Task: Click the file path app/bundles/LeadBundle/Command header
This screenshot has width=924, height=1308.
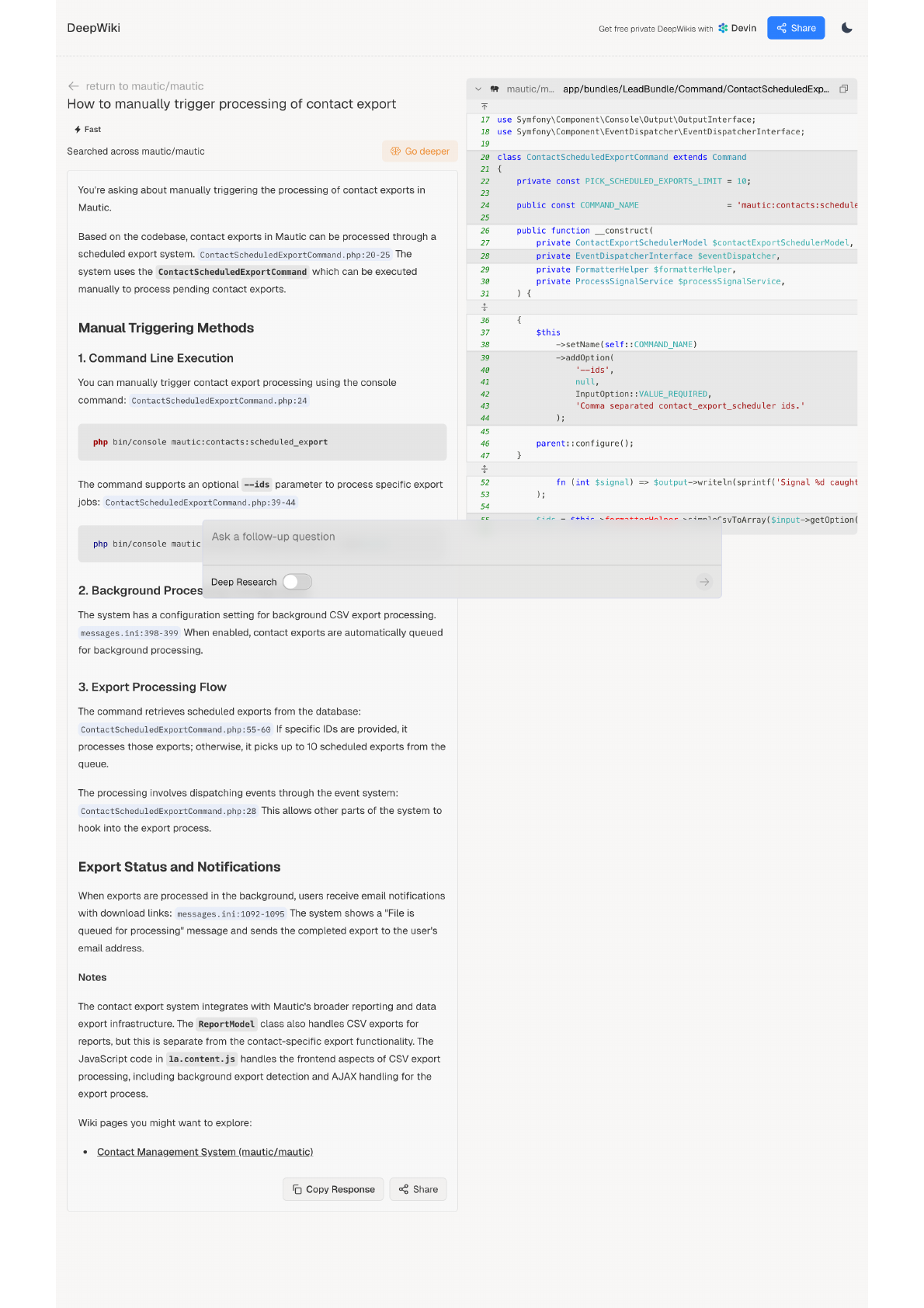Action: tap(696, 89)
